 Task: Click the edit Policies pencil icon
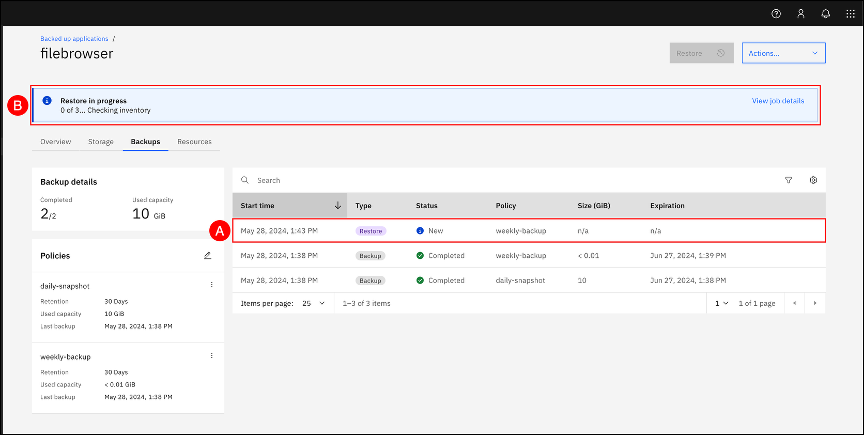pyautogui.click(x=207, y=255)
